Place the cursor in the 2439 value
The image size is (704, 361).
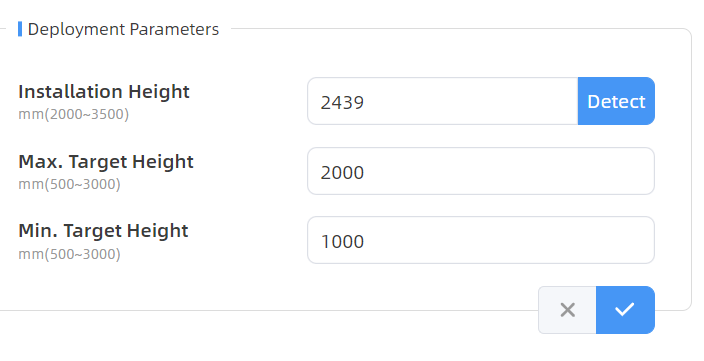pyautogui.click(x=342, y=103)
